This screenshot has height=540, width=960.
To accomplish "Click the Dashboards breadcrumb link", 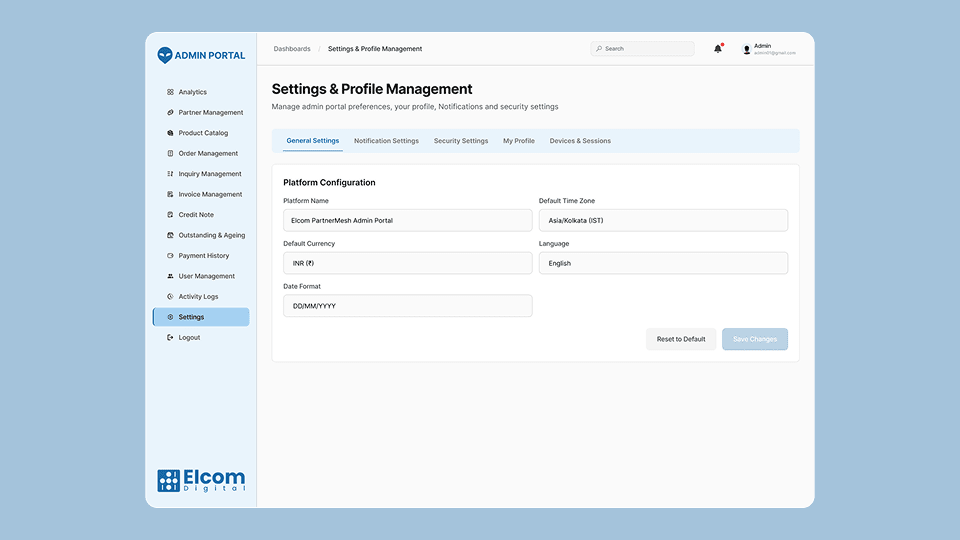I will click(x=292, y=49).
